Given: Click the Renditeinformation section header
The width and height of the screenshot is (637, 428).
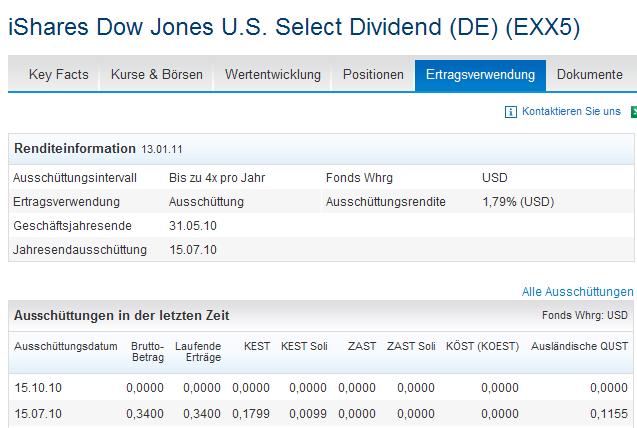Looking at the screenshot, I should 75,149.
